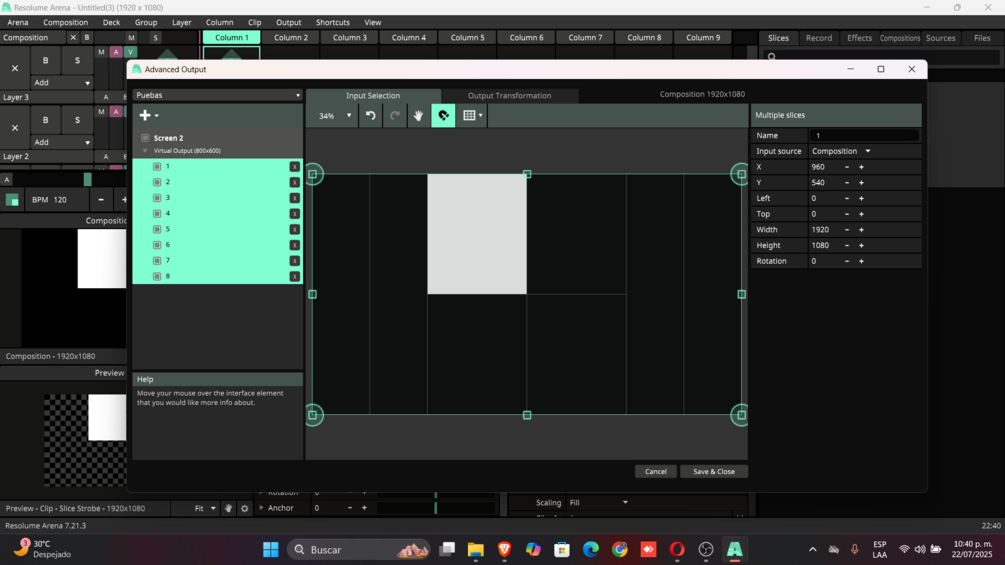Switch to Effects panel tab
Screen dimensions: 1005x565
pyautogui.click(x=859, y=38)
